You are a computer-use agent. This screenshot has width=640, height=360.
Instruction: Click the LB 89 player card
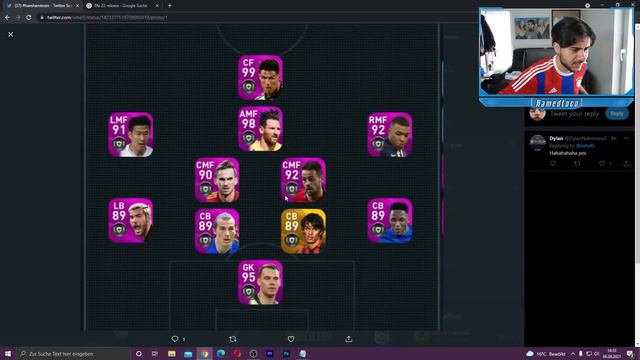pyautogui.click(x=131, y=221)
